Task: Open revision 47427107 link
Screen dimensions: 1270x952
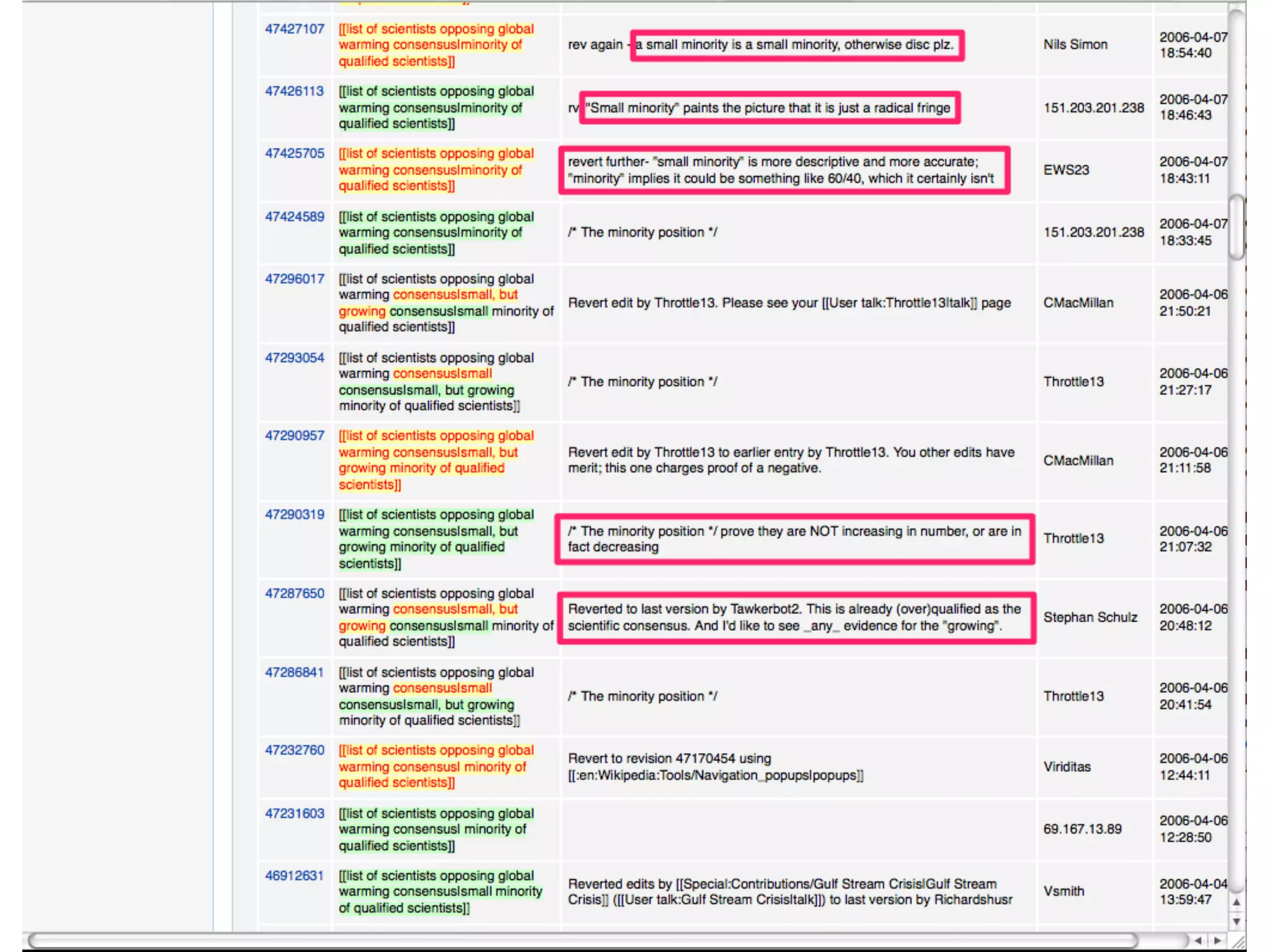Action: (295, 29)
